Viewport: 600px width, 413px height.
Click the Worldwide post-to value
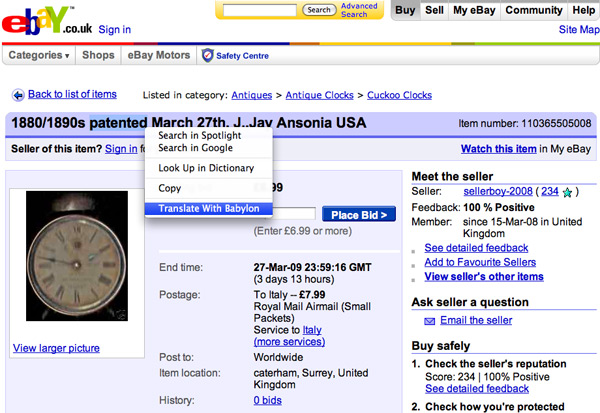278,357
